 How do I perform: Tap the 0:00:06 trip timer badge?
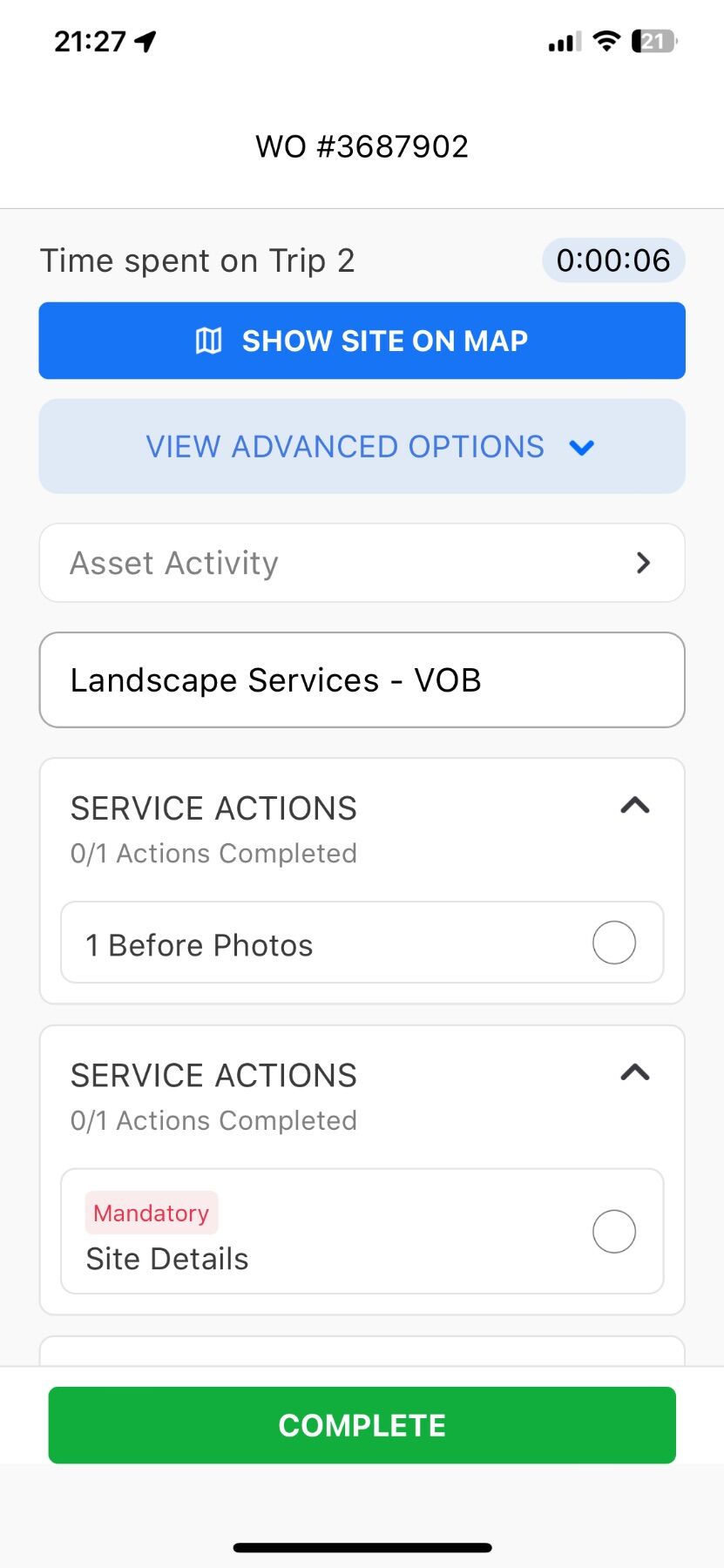click(x=613, y=260)
